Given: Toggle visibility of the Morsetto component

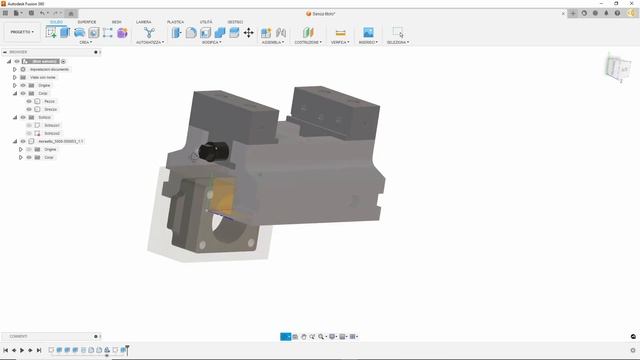Looking at the screenshot, I should [23, 141].
